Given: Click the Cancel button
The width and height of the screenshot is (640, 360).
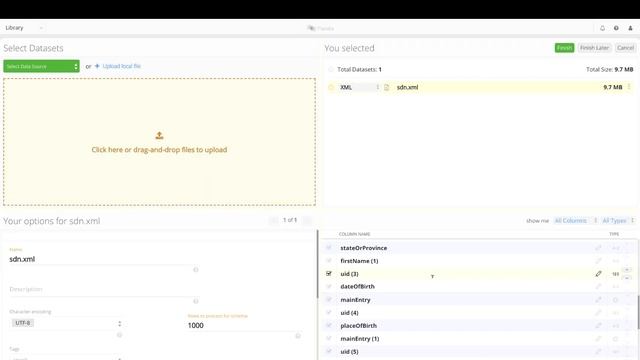Looking at the screenshot, I should [625, 48].
